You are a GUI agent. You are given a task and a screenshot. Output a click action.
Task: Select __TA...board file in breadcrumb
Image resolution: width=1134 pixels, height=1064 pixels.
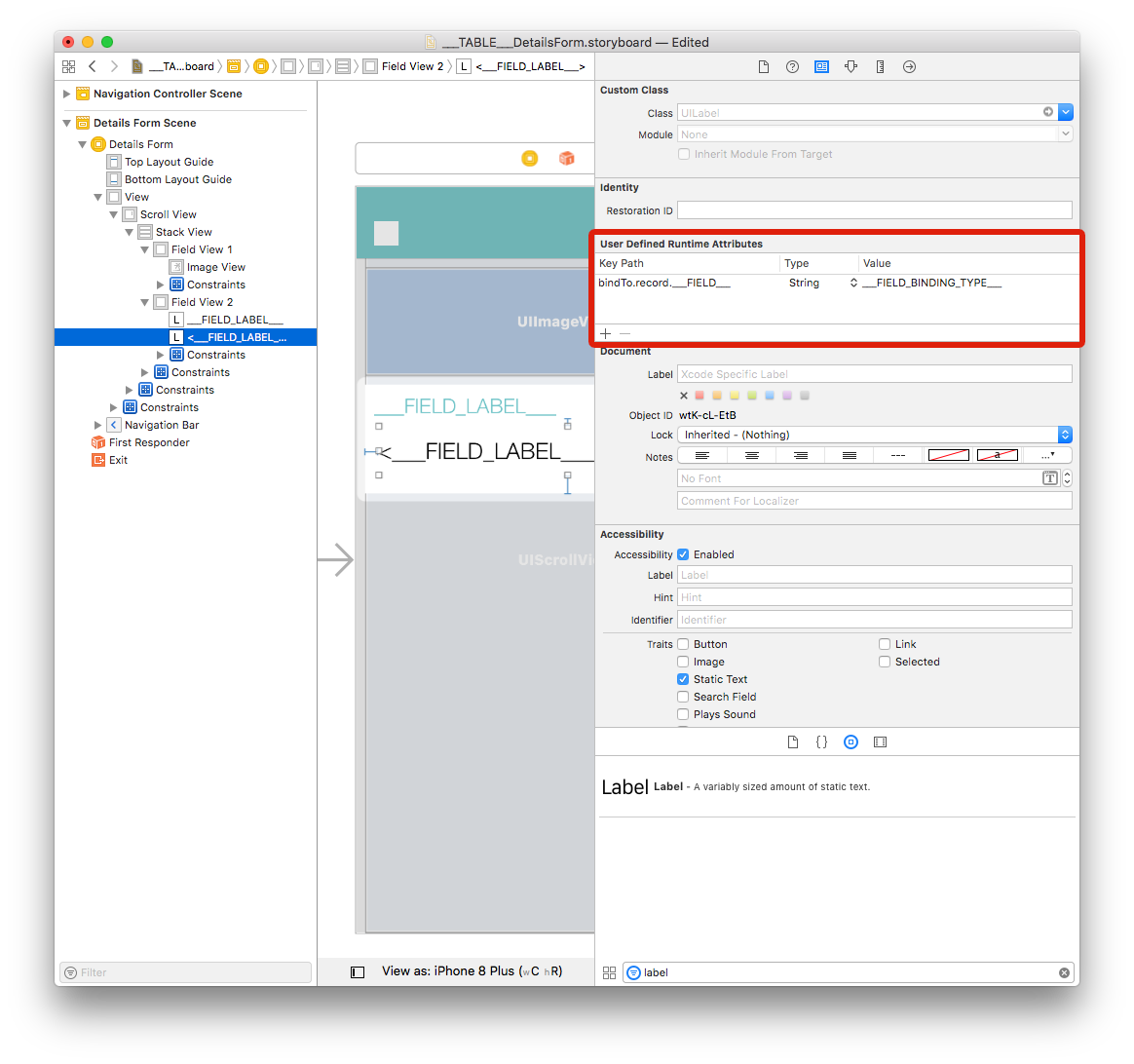pos(172,66)
